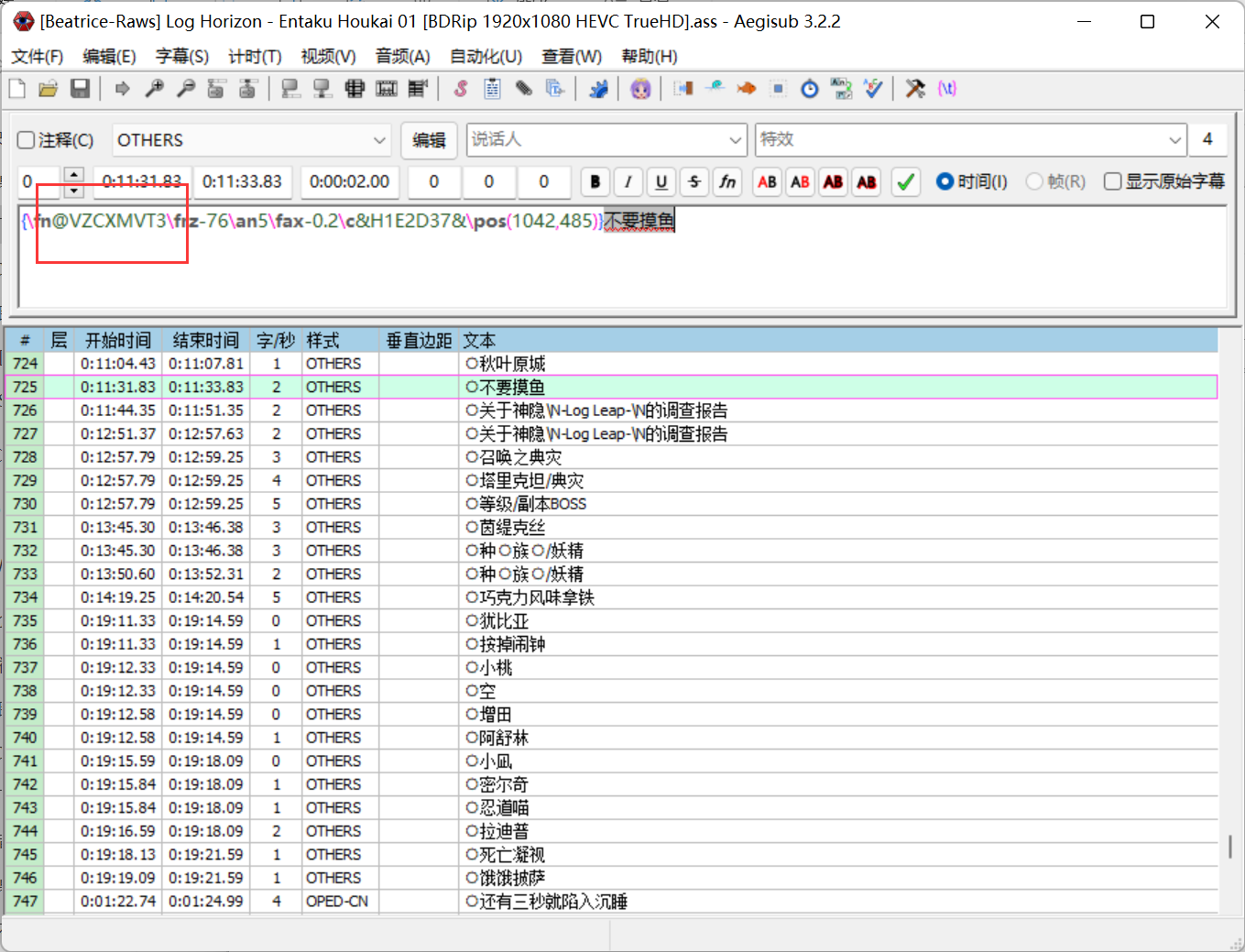This screenshot has height=952, width=1245.
Task: Open script Properties clipboard icon
Action: [x=492, y=89]
